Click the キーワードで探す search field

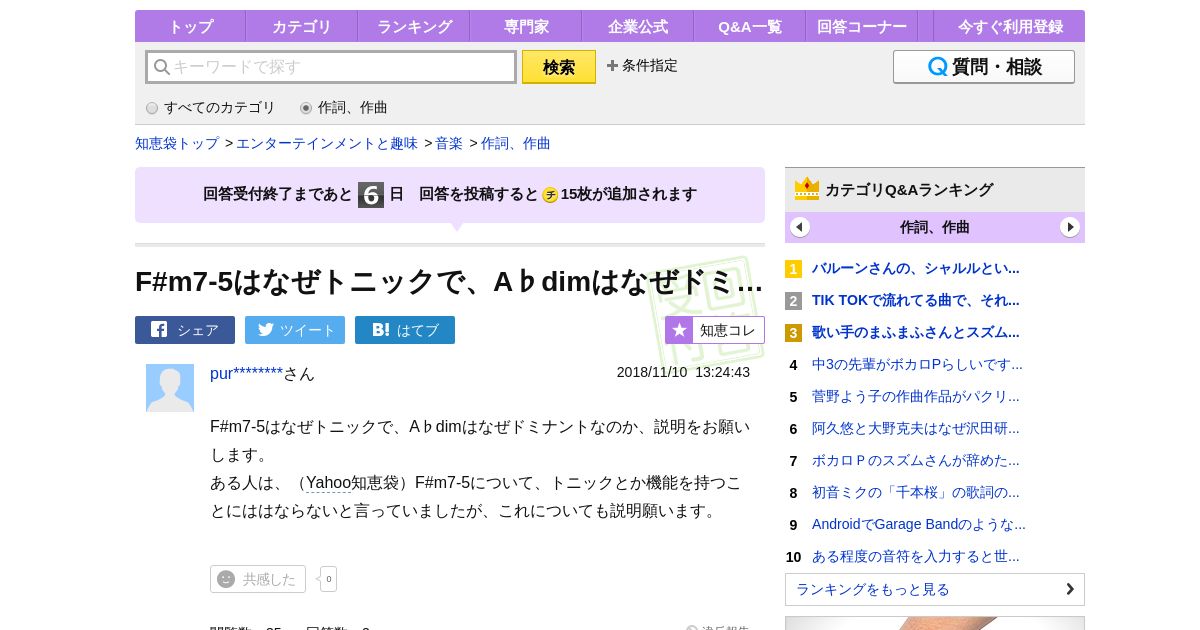coord(332,67)
